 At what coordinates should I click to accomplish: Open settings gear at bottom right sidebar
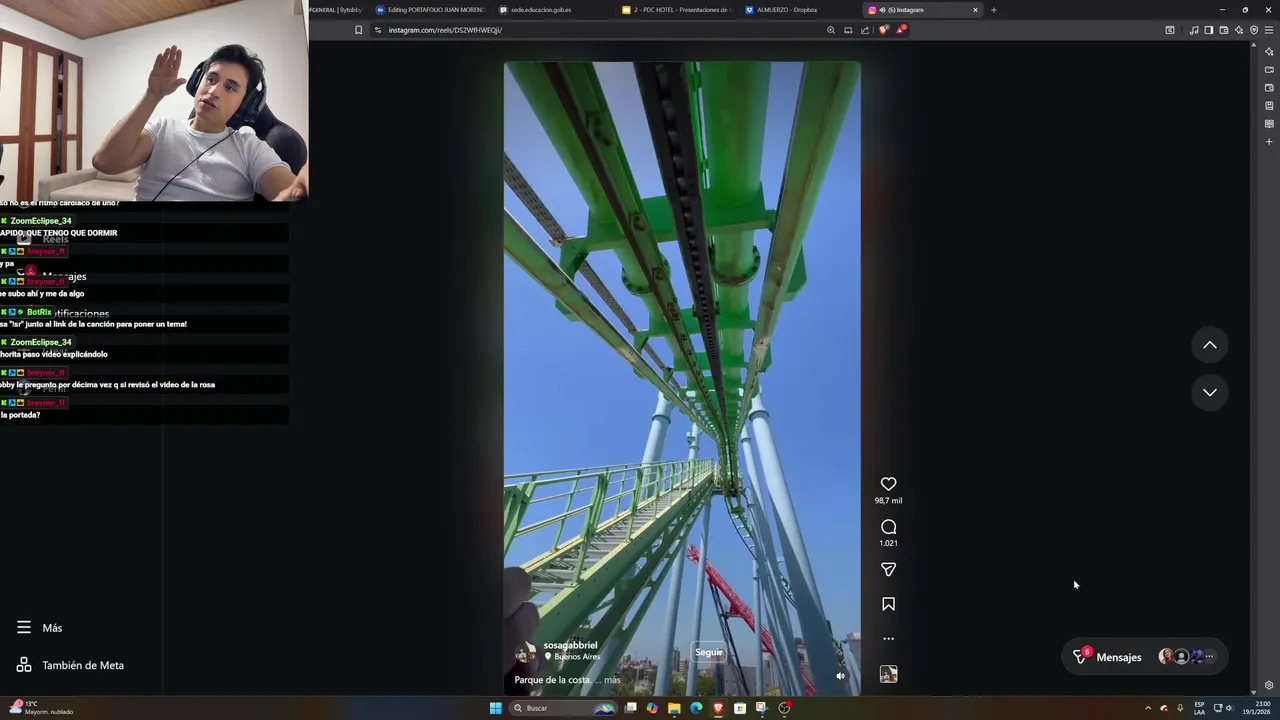[x=1269, y=685]
